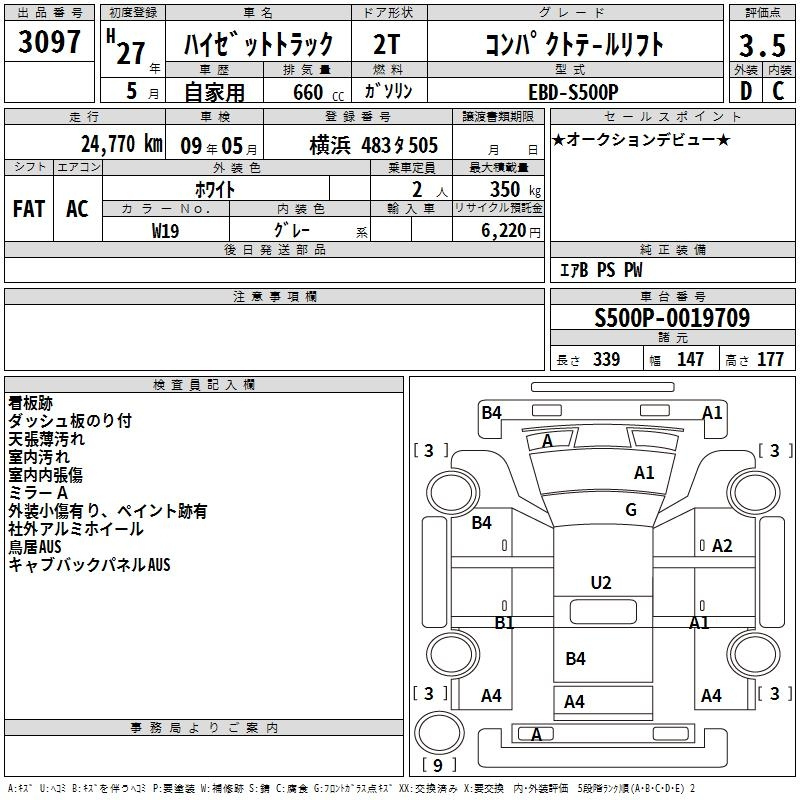Click the spare tire value [9]

(x=438, y=765)
